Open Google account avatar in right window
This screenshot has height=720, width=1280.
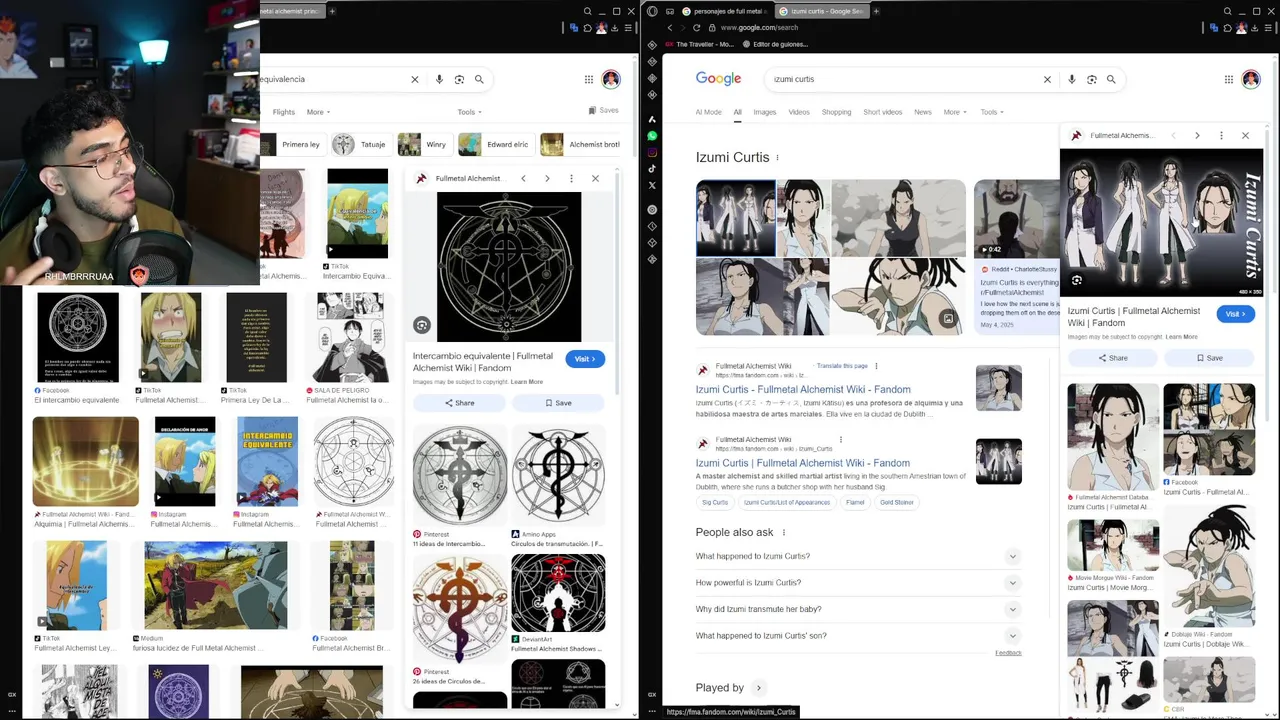[x=1251, y=79]
